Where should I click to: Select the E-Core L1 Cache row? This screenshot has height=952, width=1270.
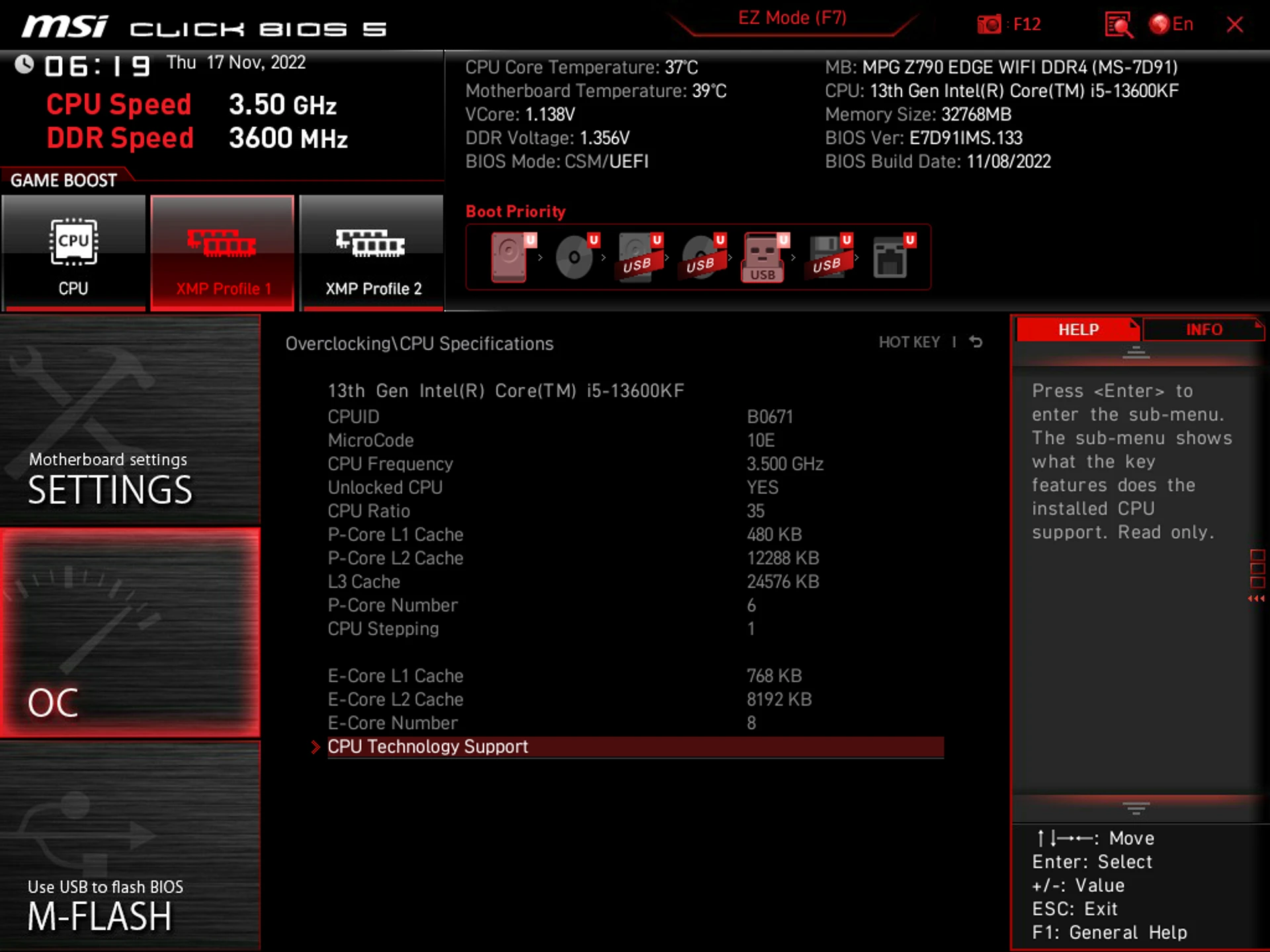pyautogui.click(x=635, y=676)
